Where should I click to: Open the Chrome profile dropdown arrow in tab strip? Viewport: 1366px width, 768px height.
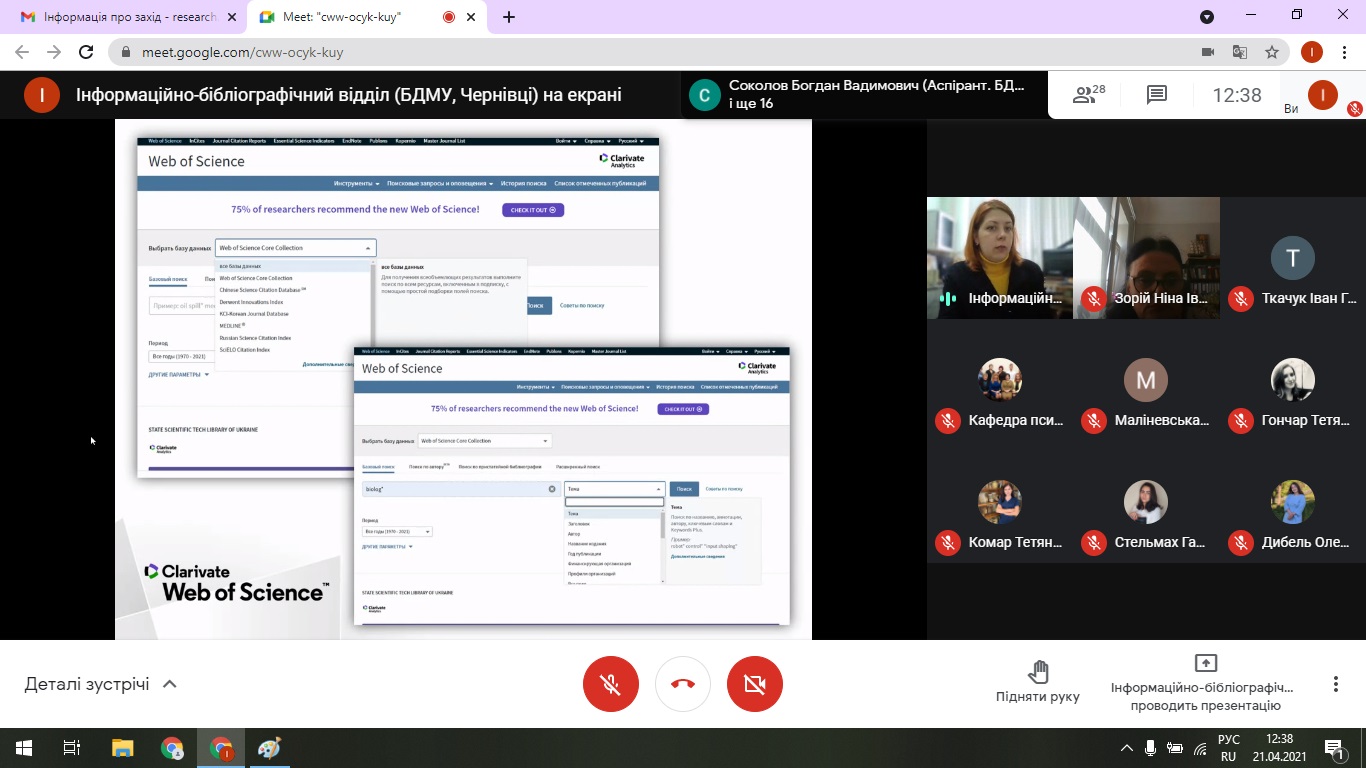click(1207, 17)
